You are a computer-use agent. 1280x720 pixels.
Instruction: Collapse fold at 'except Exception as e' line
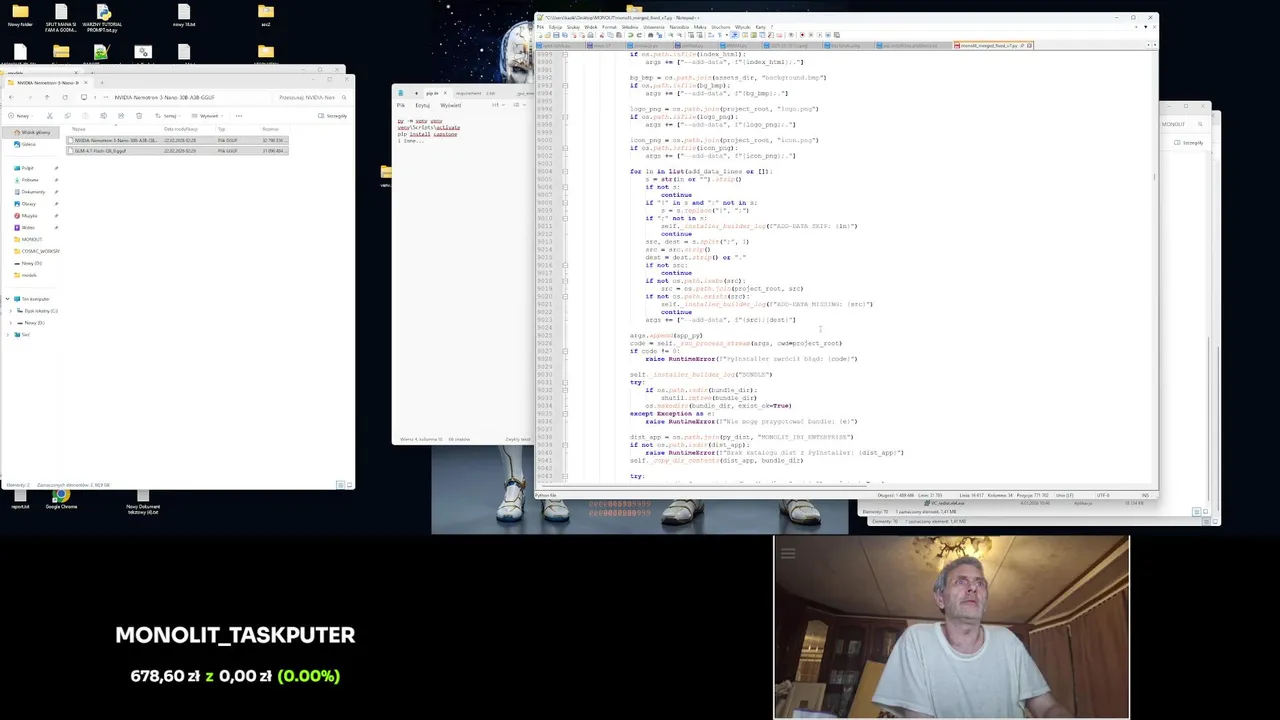point(565,413)
